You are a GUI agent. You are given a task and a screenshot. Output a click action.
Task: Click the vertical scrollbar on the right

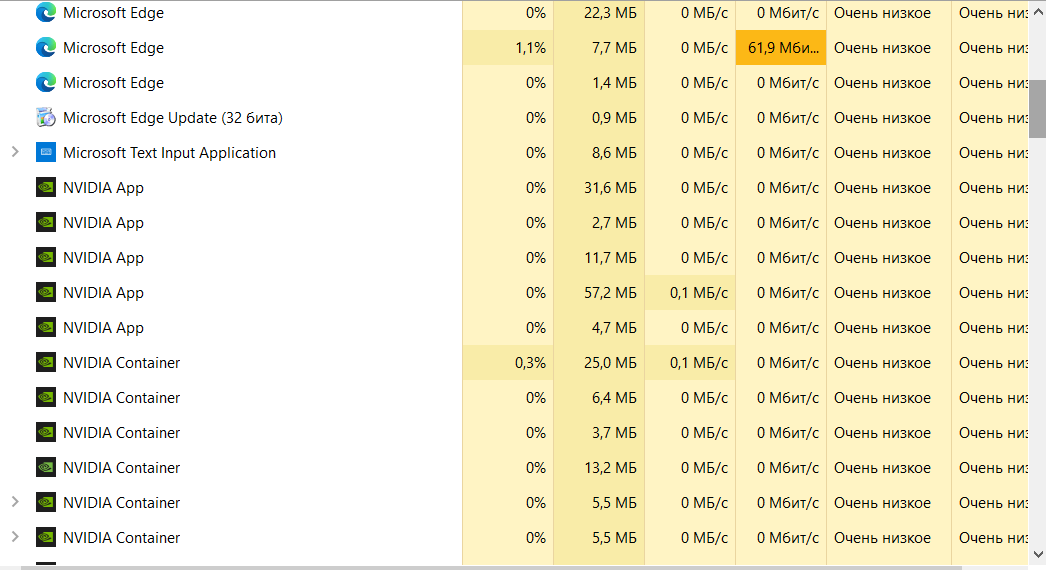pos(1037,110)
